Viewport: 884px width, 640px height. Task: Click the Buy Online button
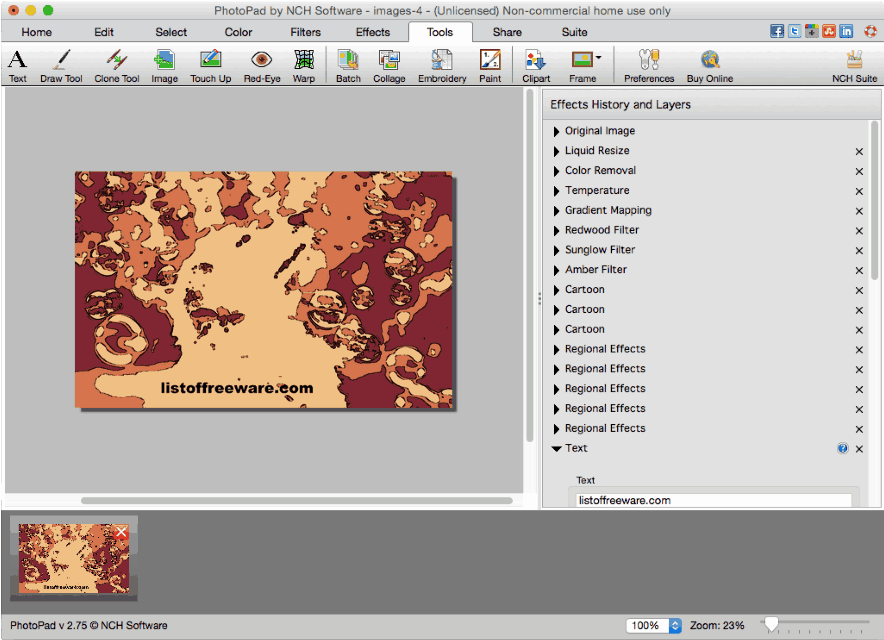tap(709, 65)
